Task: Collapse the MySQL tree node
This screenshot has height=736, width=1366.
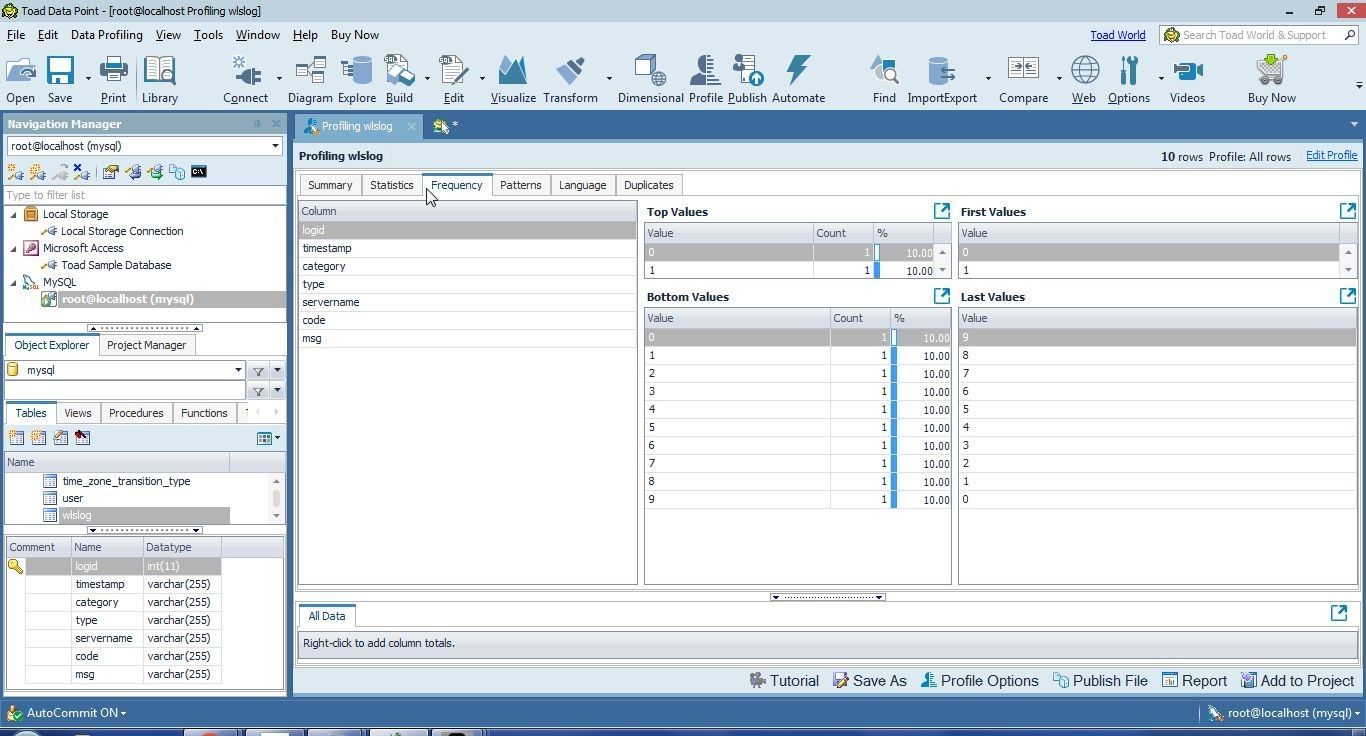Action: tap(14, 282)
